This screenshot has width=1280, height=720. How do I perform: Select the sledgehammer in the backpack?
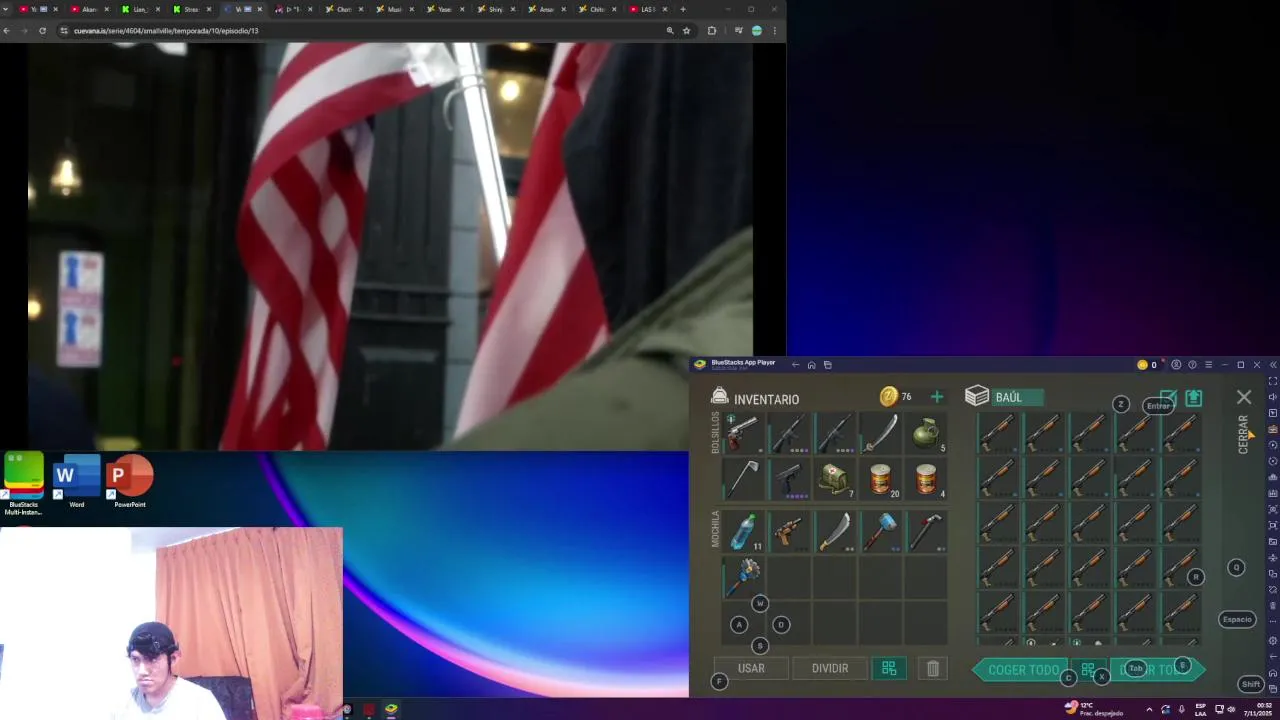pos(880,531)
